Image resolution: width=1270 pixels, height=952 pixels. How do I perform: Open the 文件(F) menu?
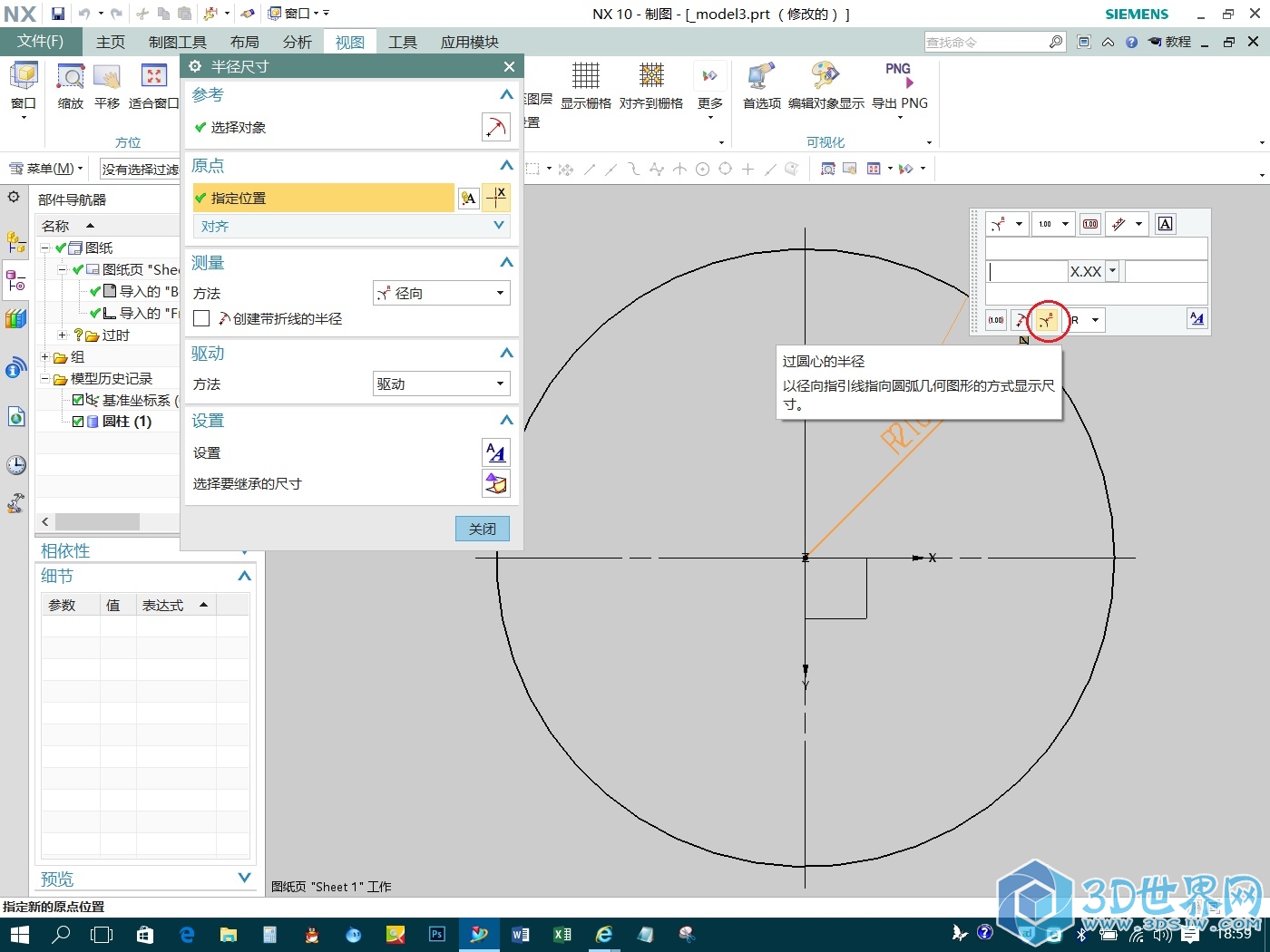41,42
